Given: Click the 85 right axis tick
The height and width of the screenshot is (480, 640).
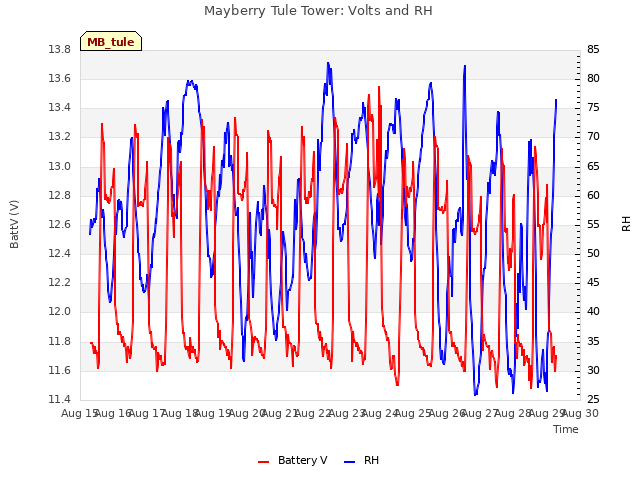Looking at the screenshot, I should click(593, 50).
